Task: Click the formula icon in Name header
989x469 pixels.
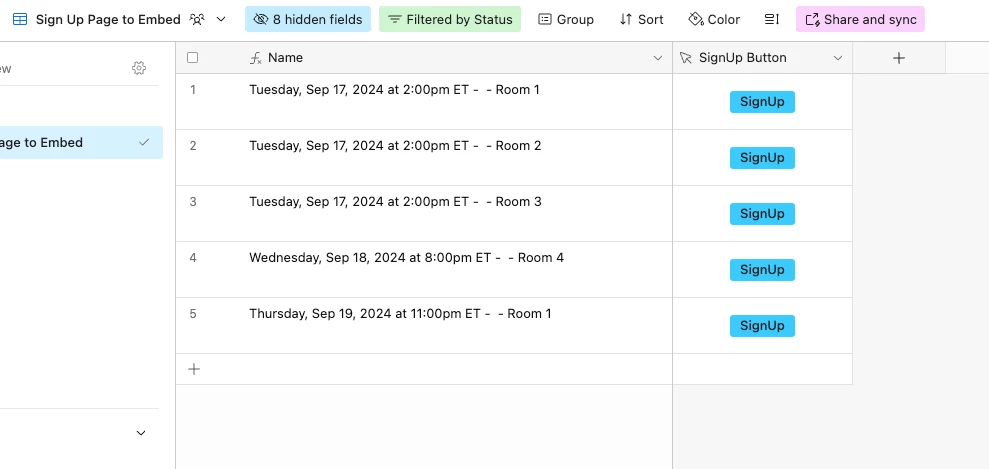Action: pyautogui.click(x=255, y=58)
